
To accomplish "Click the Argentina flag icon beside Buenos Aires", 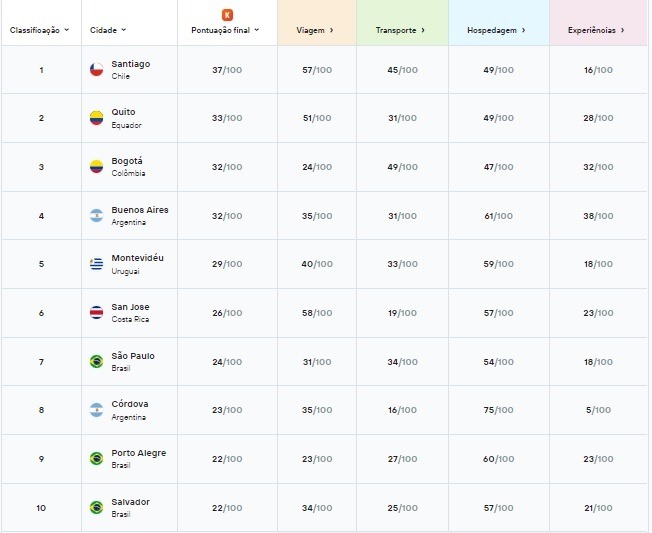I will pyautogui.click(x=96, y=216).
